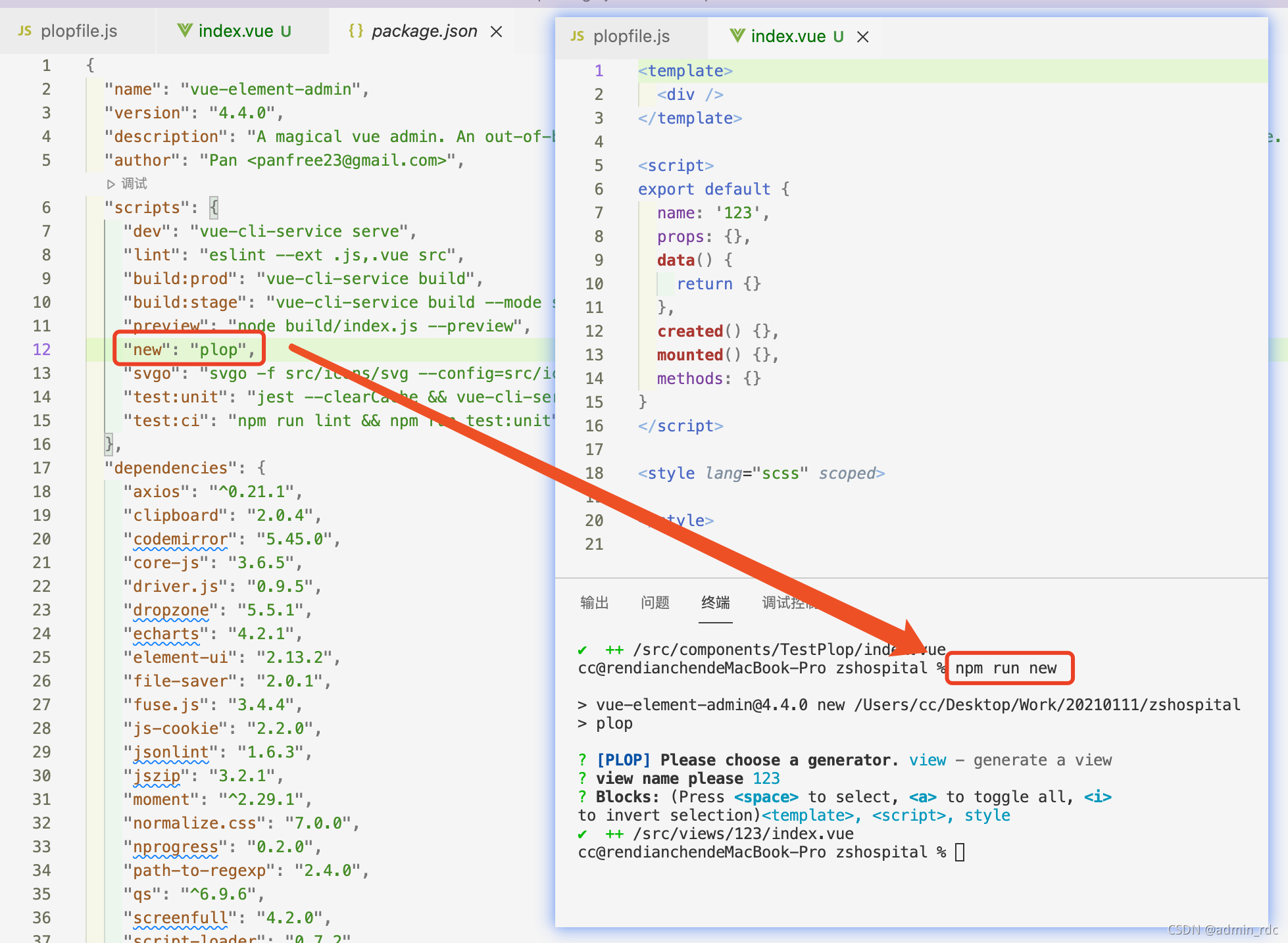Switch to the package.json editor tab
This screenshot has height=943, width=1288.
point(424,31)
